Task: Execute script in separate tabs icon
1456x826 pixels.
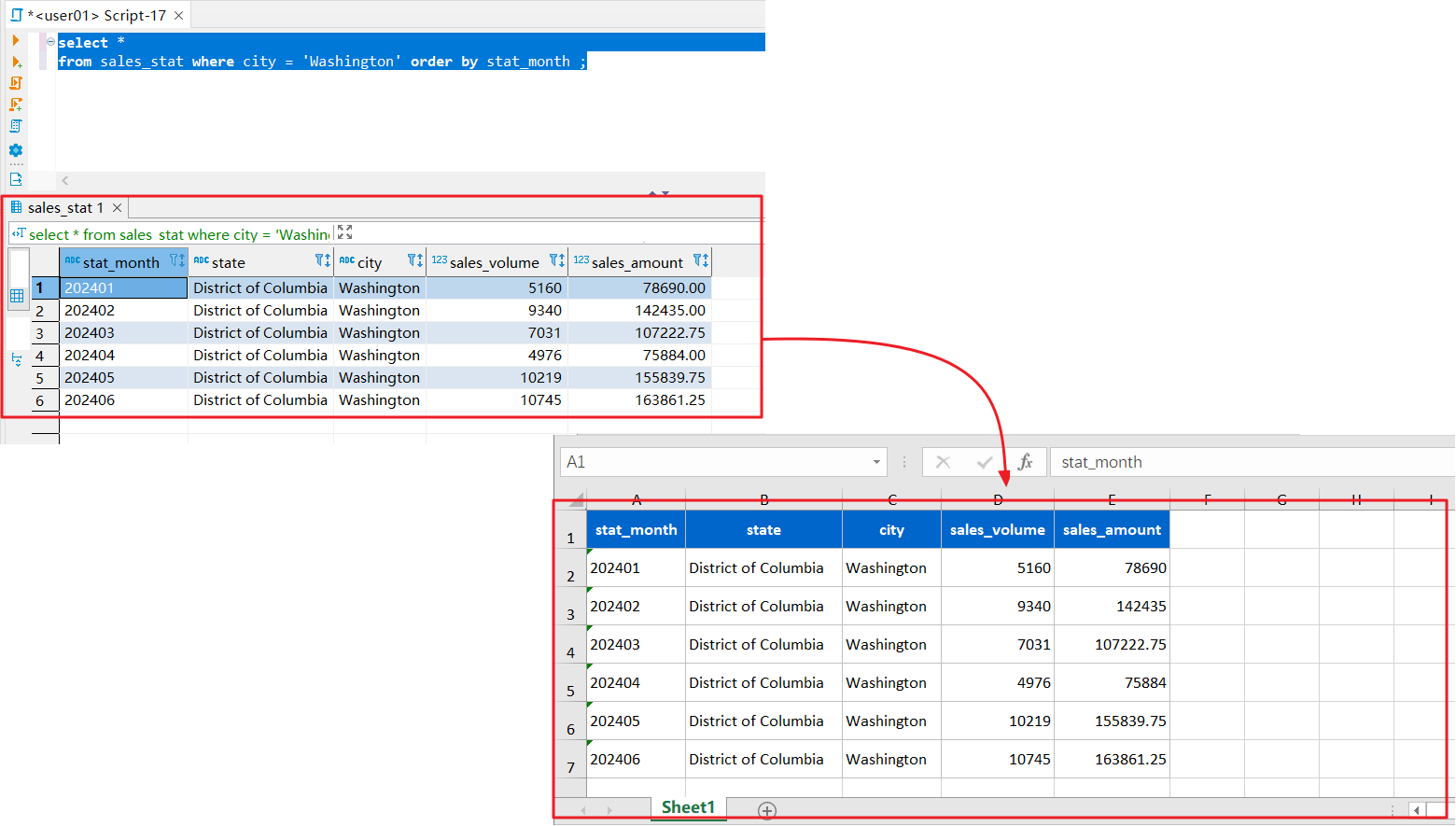Action: click(x=16, y=105)
